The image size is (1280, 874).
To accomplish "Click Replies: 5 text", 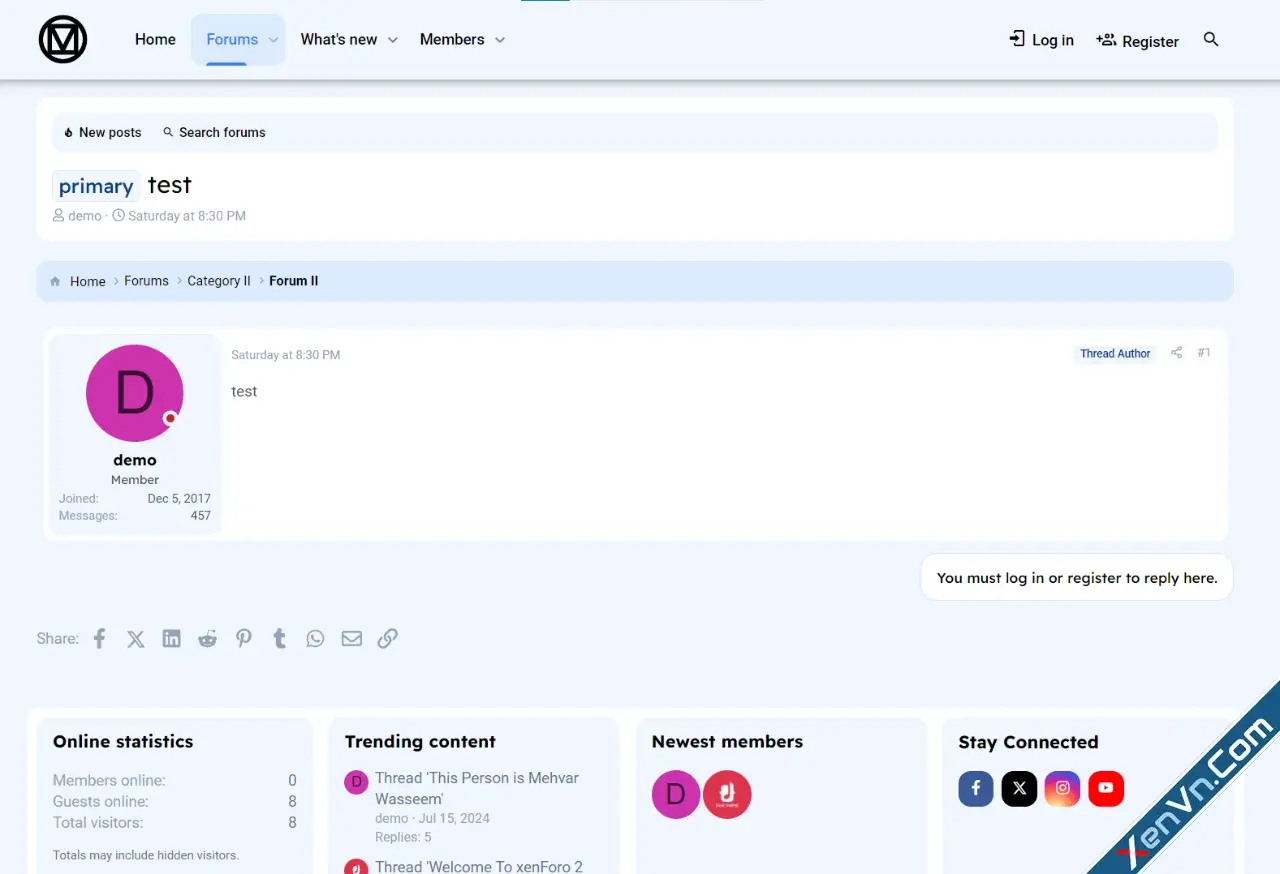I will pos(403,837).
